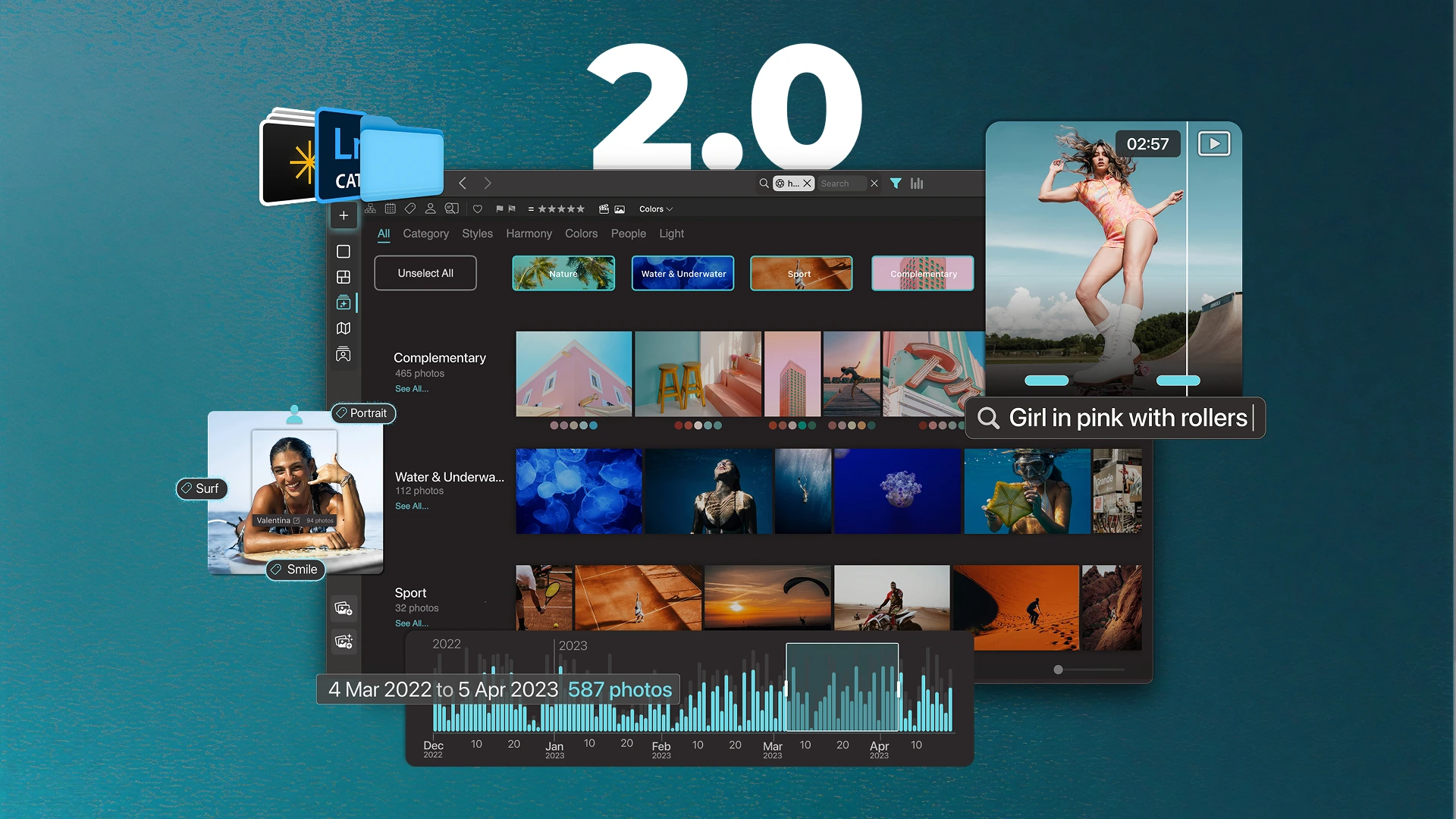Click the magnifier search icon in toolbar

click(764, 184)
